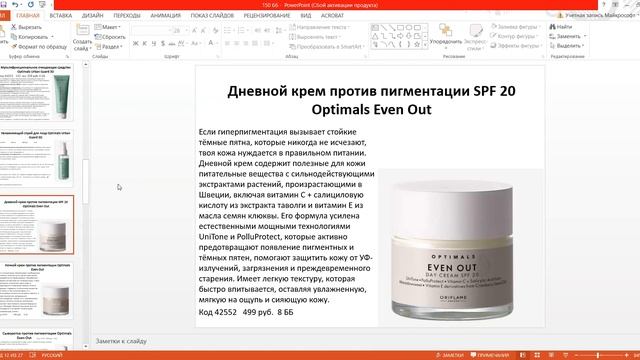Viewport: 640px width, 360px height.
Task: Select the night cream Even Out slide thumbnail
Action: pyautogui.click(x=37, y=290)
